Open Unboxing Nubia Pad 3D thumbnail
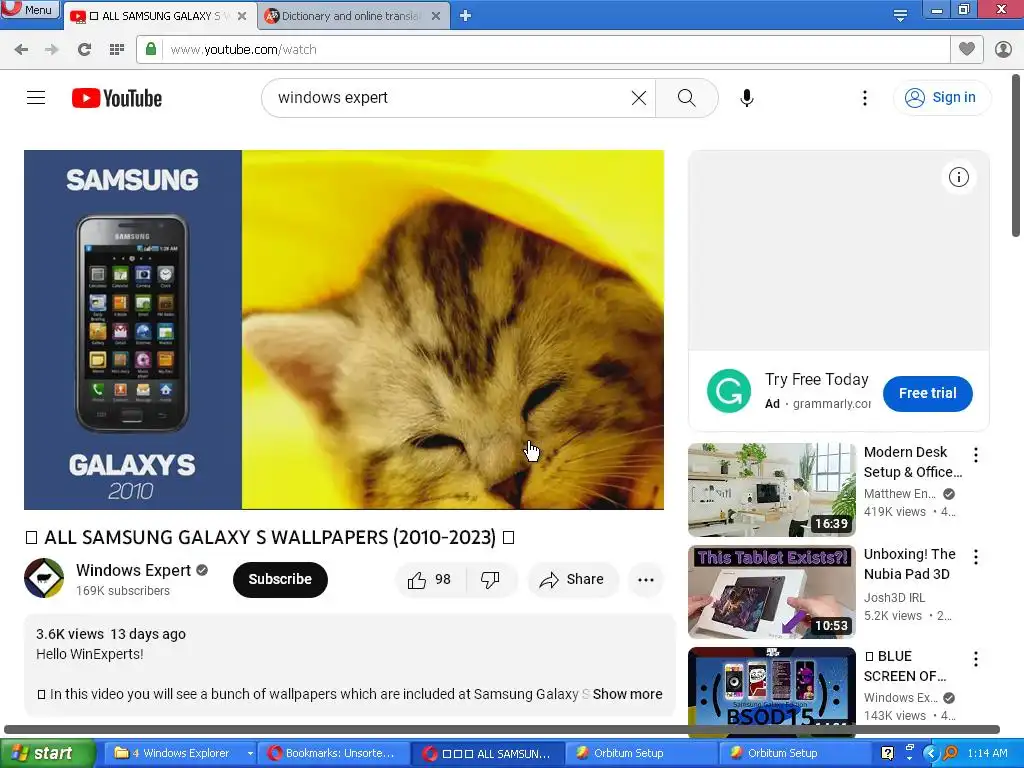The height and width of the screenshot is (768, 1024). [x=771, y=592]
